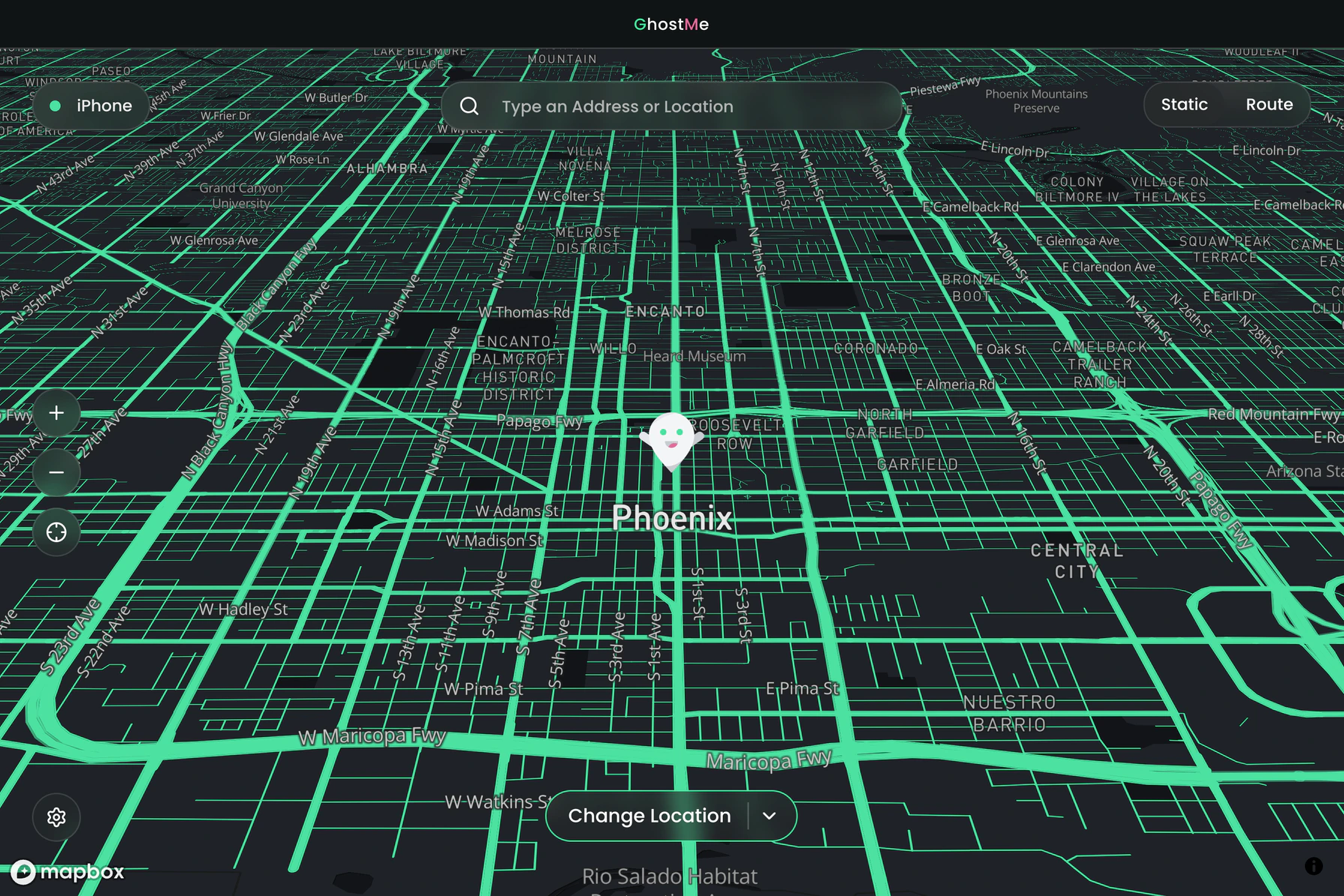The height and width of the screenshot is (896, 1344).
Task: Click the ROOSEVELT ROW label
Action: [x=735, y=435]
